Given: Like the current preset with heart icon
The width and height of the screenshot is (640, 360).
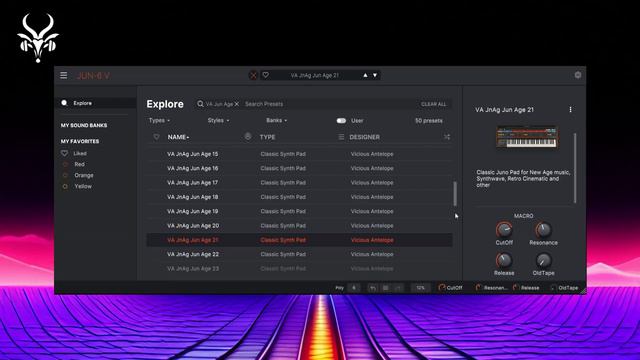Looking at the screenshot, I should 265,75.
